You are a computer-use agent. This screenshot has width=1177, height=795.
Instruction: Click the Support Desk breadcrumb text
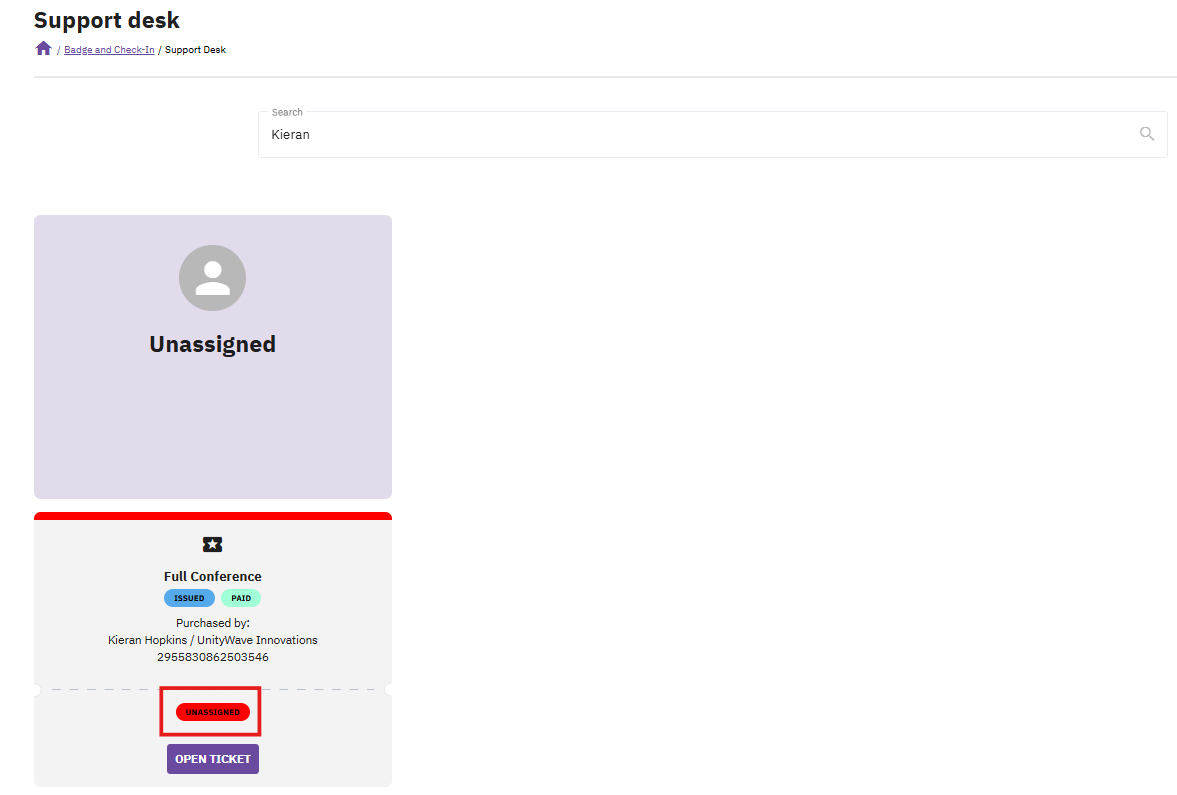click(195, 50)
